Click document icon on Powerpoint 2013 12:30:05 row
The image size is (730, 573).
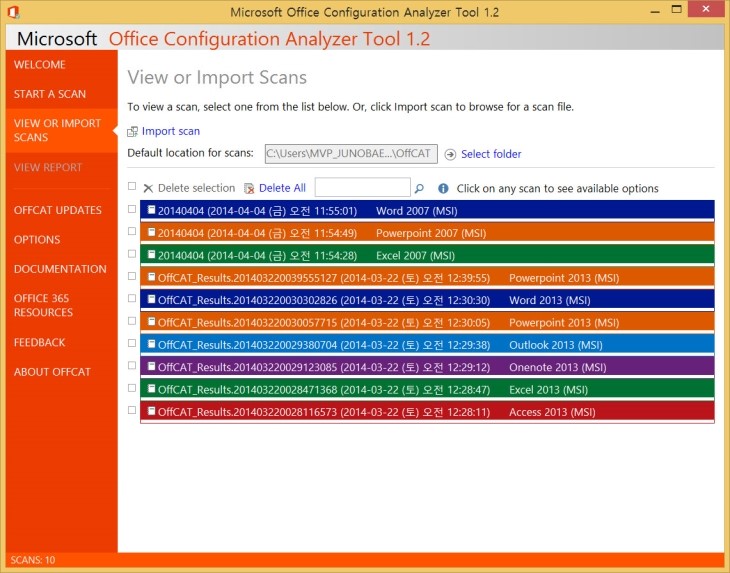click(x=151, y=321)
